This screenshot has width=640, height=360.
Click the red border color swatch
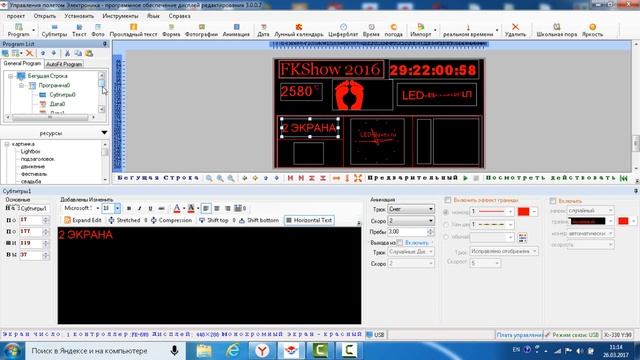(523, 211)
